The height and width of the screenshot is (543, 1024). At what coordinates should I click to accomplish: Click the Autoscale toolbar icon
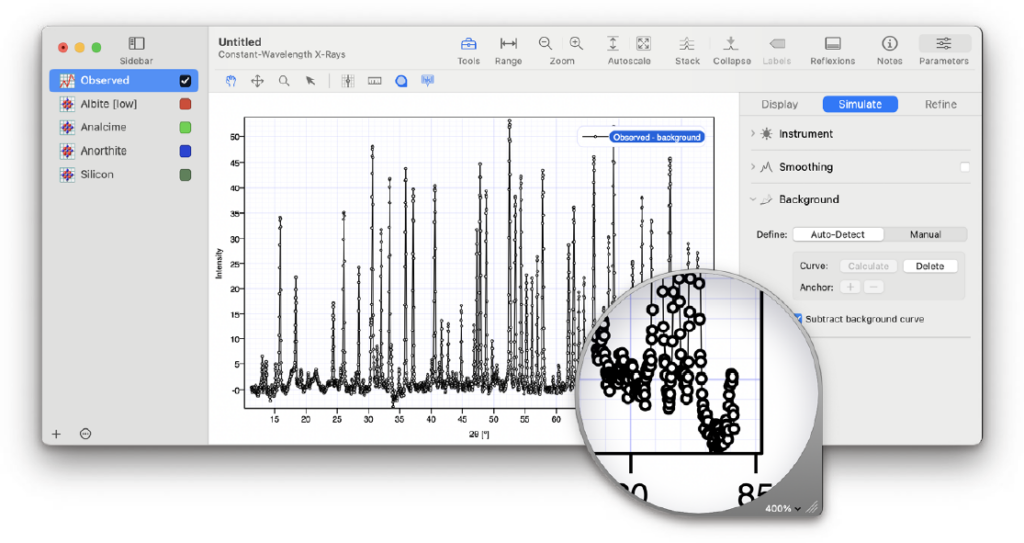coord(613,44)
